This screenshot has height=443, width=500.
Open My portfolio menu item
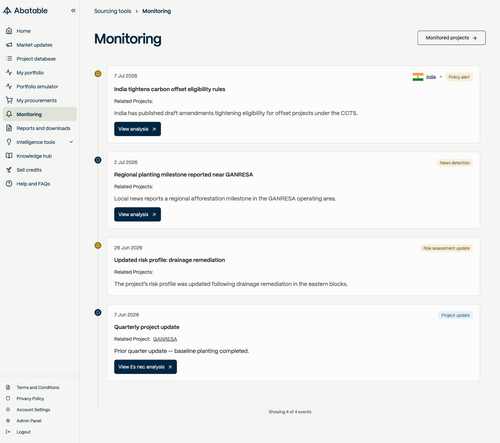(x=30, y=73)
